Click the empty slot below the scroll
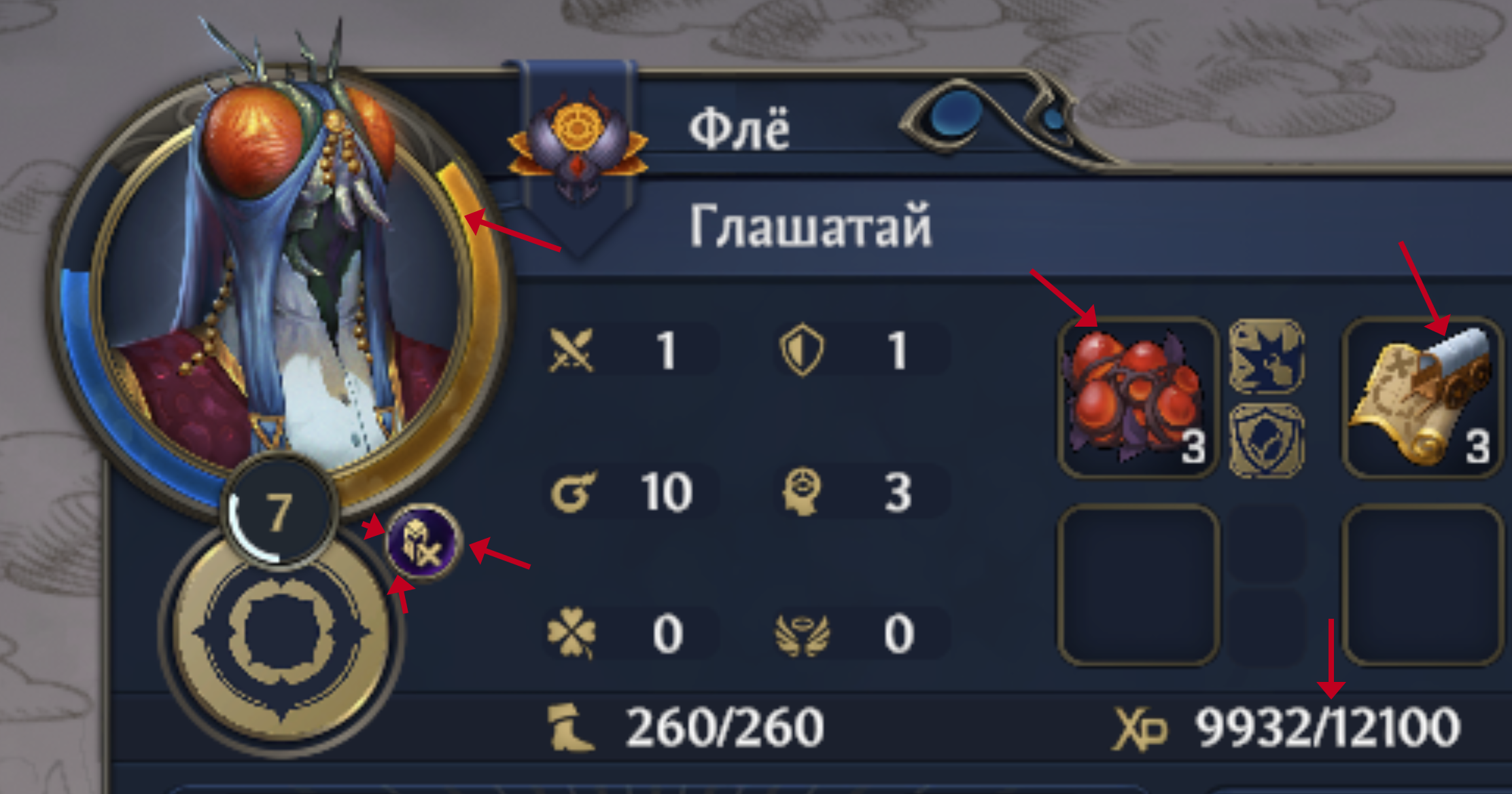1512x794 pixels. (1422, 585)
